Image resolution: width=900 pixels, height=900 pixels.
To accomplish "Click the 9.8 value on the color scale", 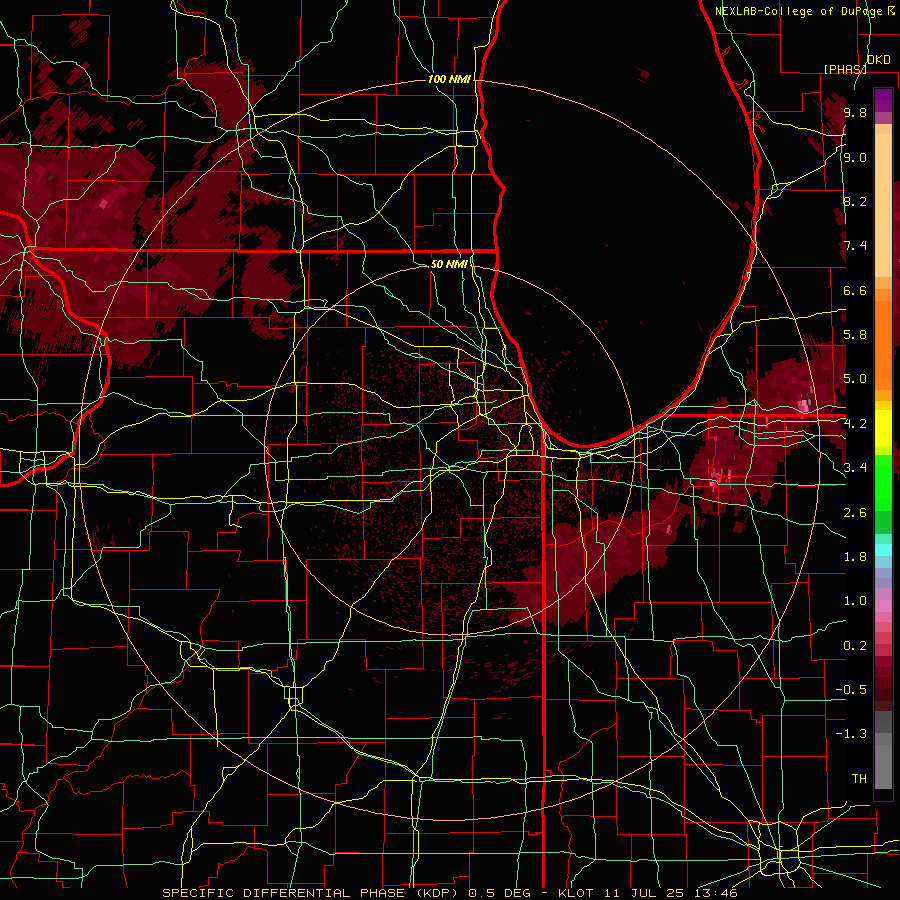I will pos(855,112).
